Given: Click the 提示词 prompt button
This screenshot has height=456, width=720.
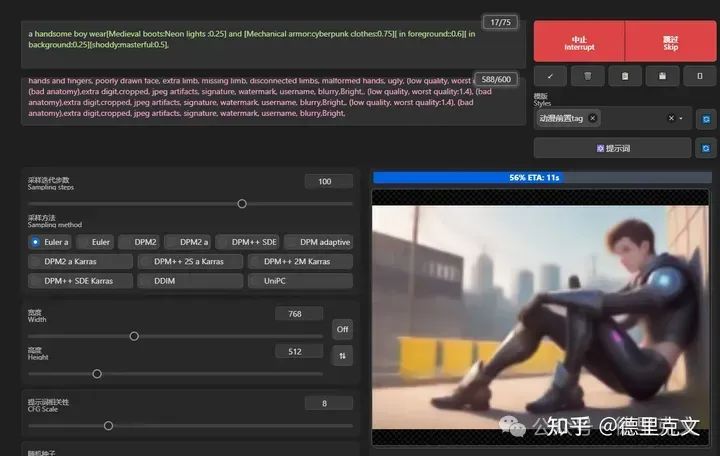Looking at the screenshot, I should click(x=613, y=148).
